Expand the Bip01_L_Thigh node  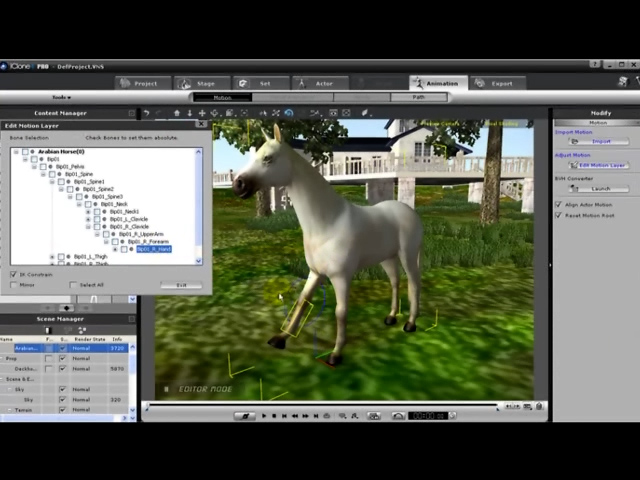click(x=52, y=257)
